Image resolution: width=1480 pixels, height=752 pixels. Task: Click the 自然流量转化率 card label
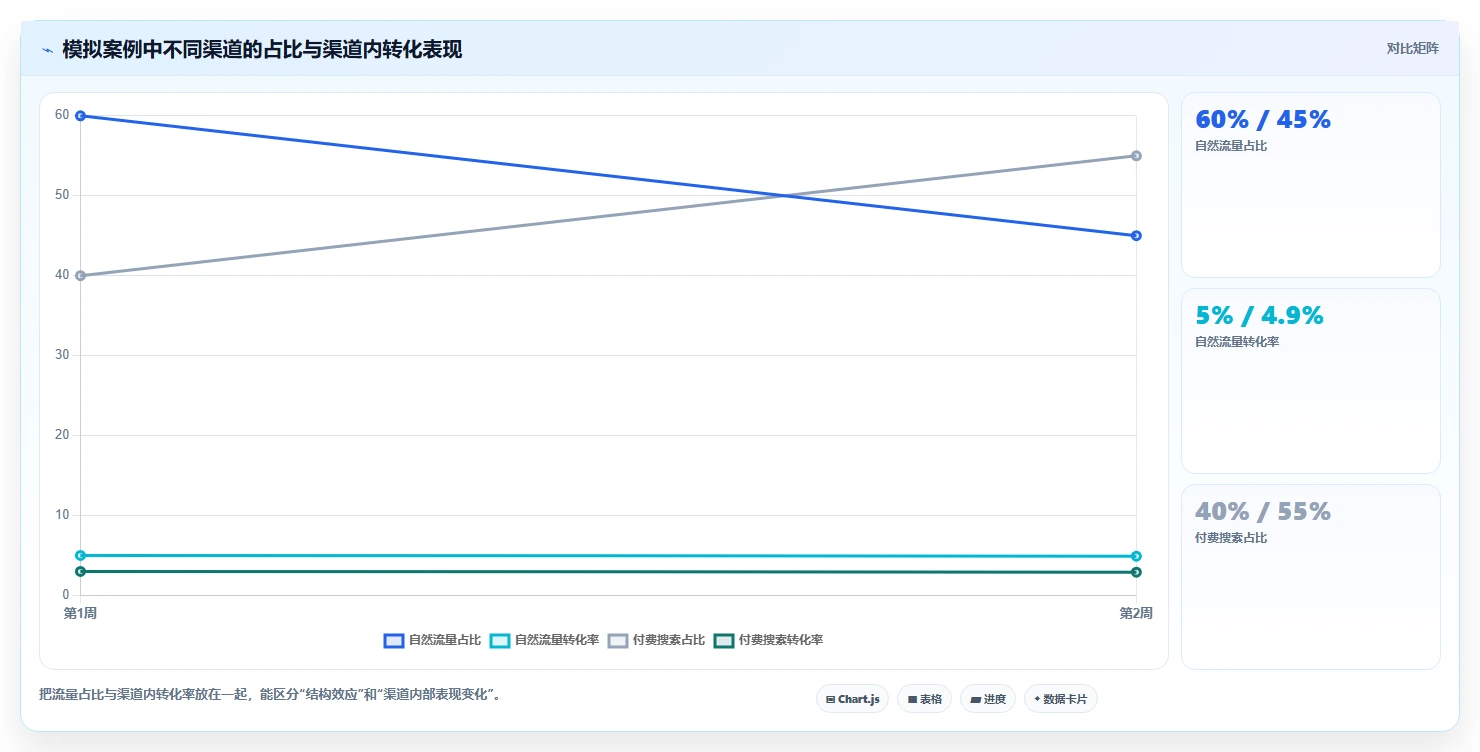tap(1237, 342)
